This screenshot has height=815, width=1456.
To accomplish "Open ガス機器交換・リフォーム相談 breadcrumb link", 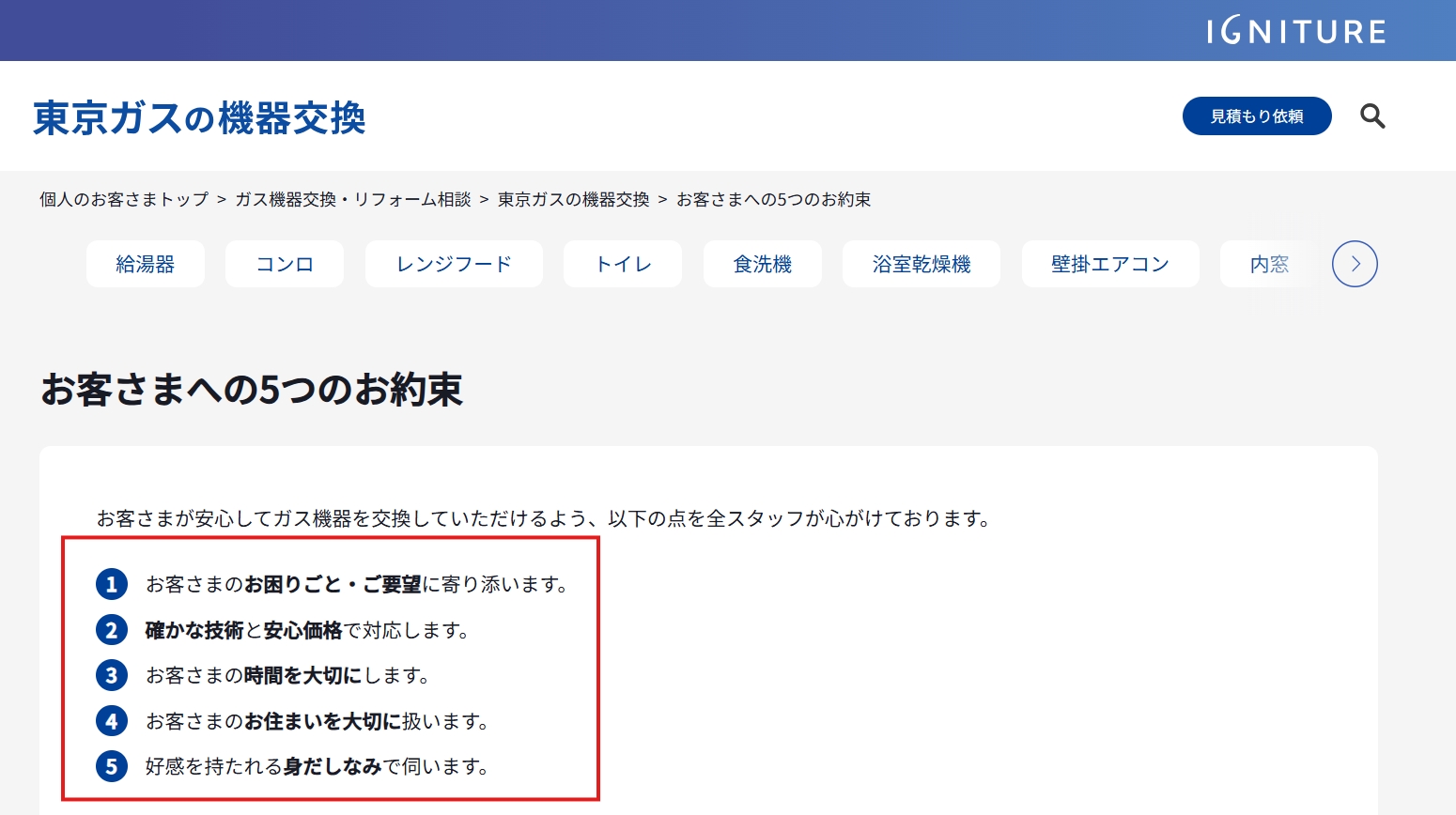I will click(x=352, y=199).
